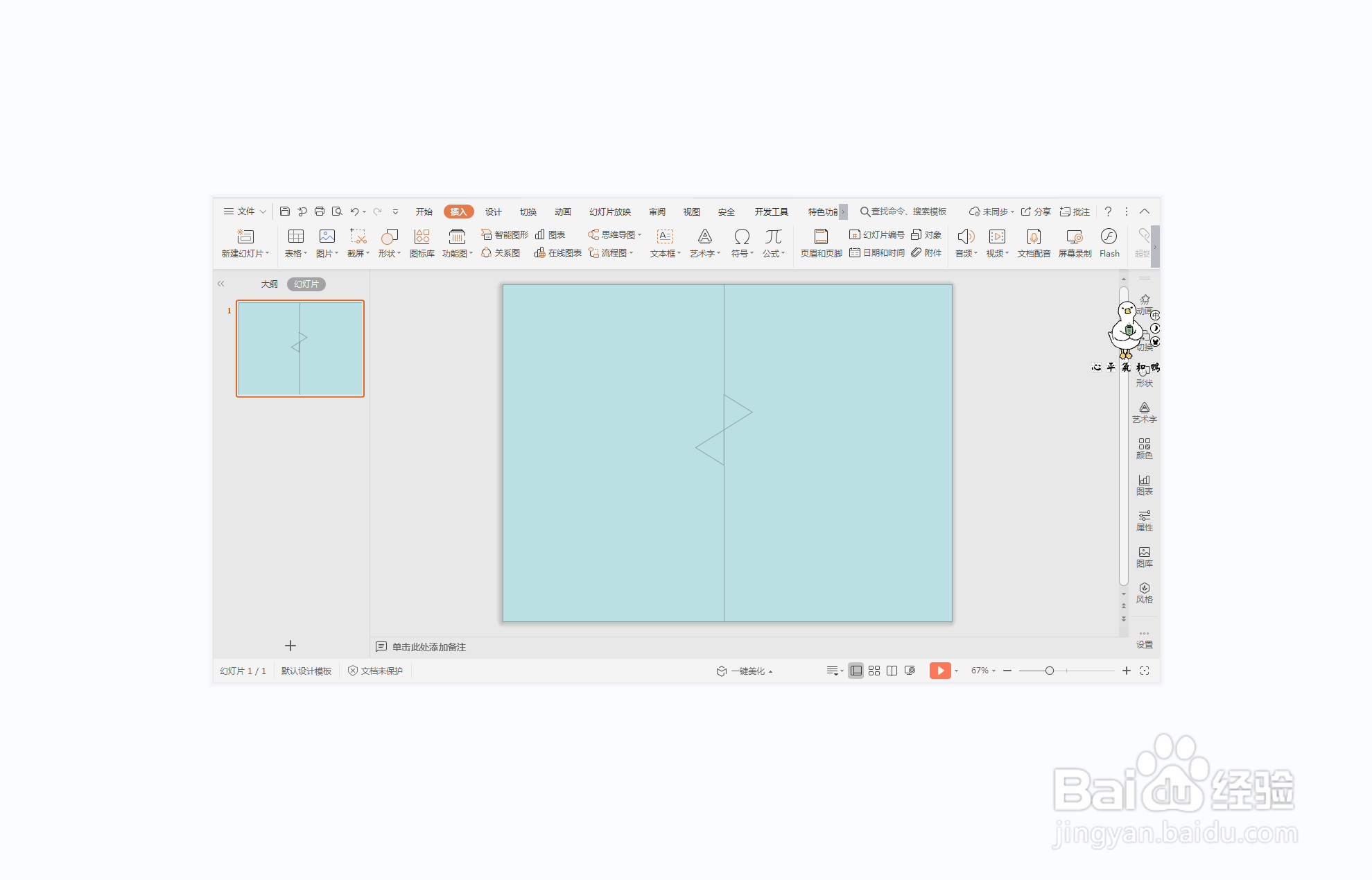Expand the 形状 shapes dropdown in ribbon
Viewport: 1372px width, 880px height.
[x=390, y=254]
